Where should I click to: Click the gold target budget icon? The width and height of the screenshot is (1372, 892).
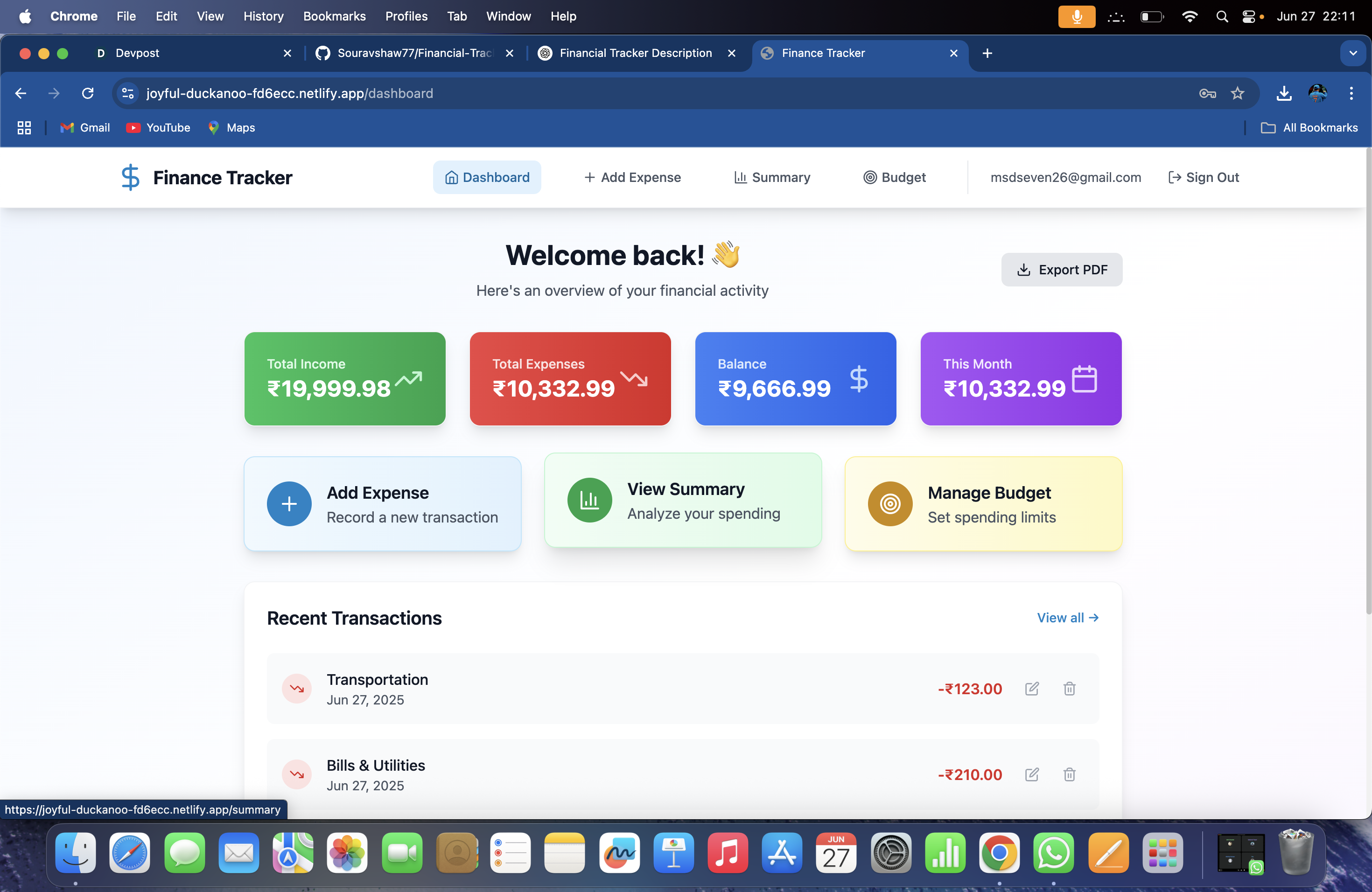tap(889, 504)
